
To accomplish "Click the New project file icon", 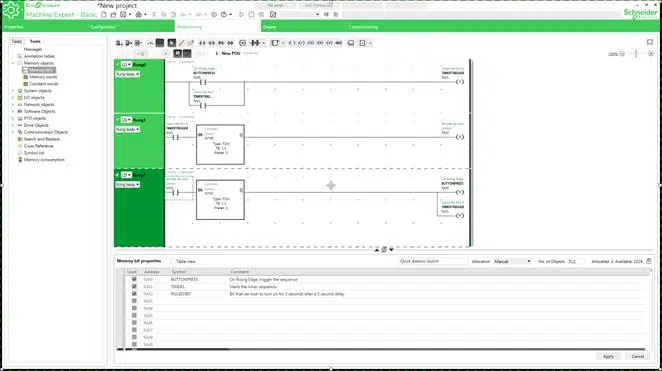I will click(x=103, y=14).
